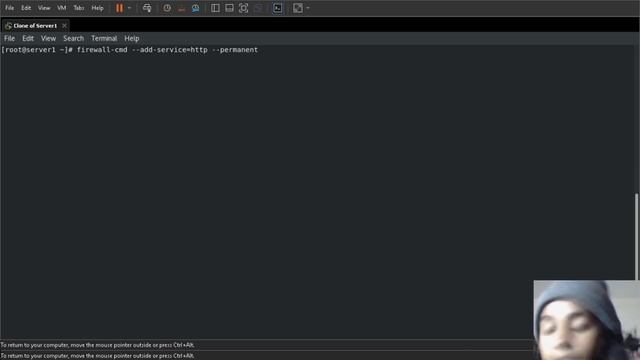Screen dimensions: 640x360
Task: Revert the VM to the previous snapshot
Action: 181,8
